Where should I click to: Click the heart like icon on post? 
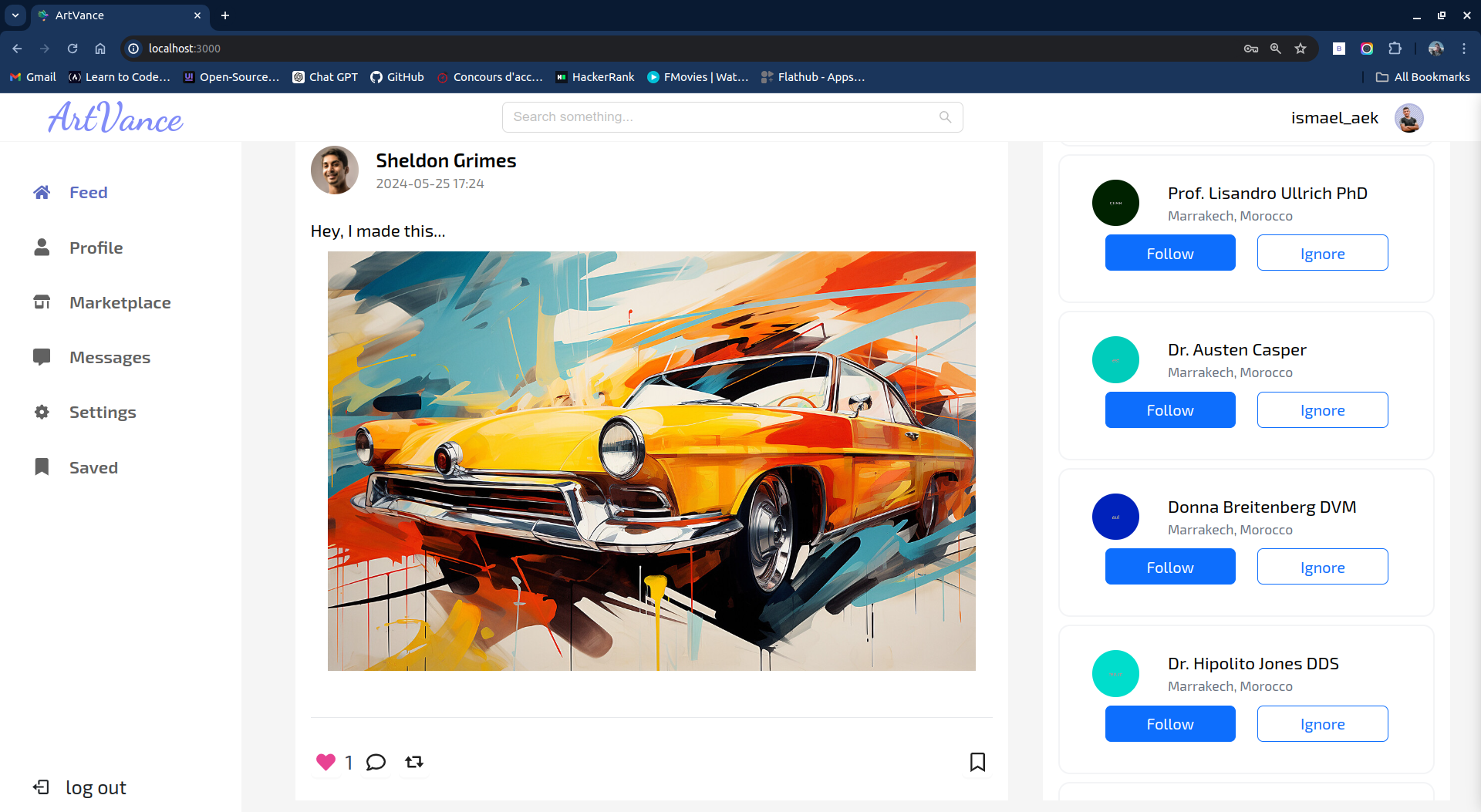click(326, 762)
